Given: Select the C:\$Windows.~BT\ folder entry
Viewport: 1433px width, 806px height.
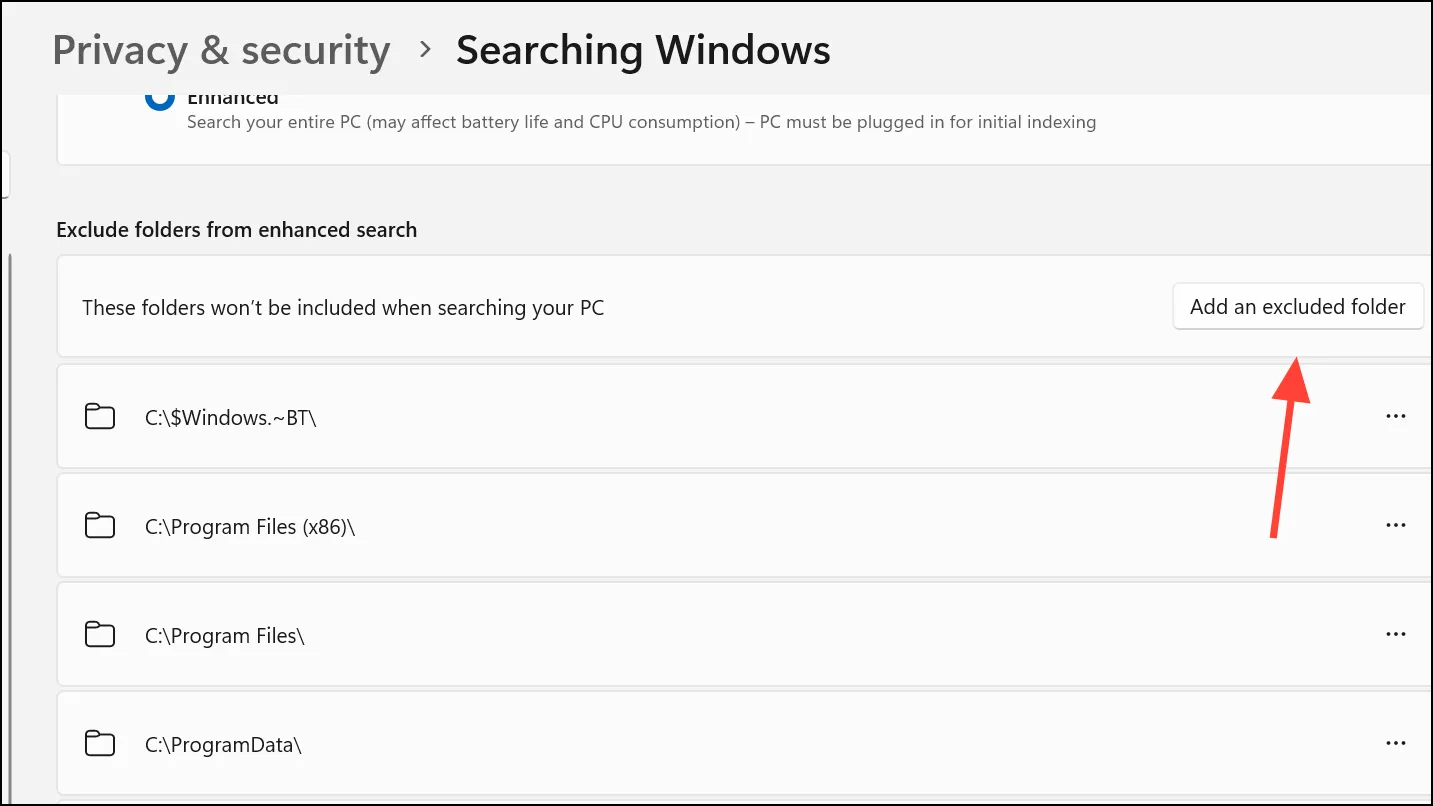Looking at the screenshot, I should (x=744, y=416).
